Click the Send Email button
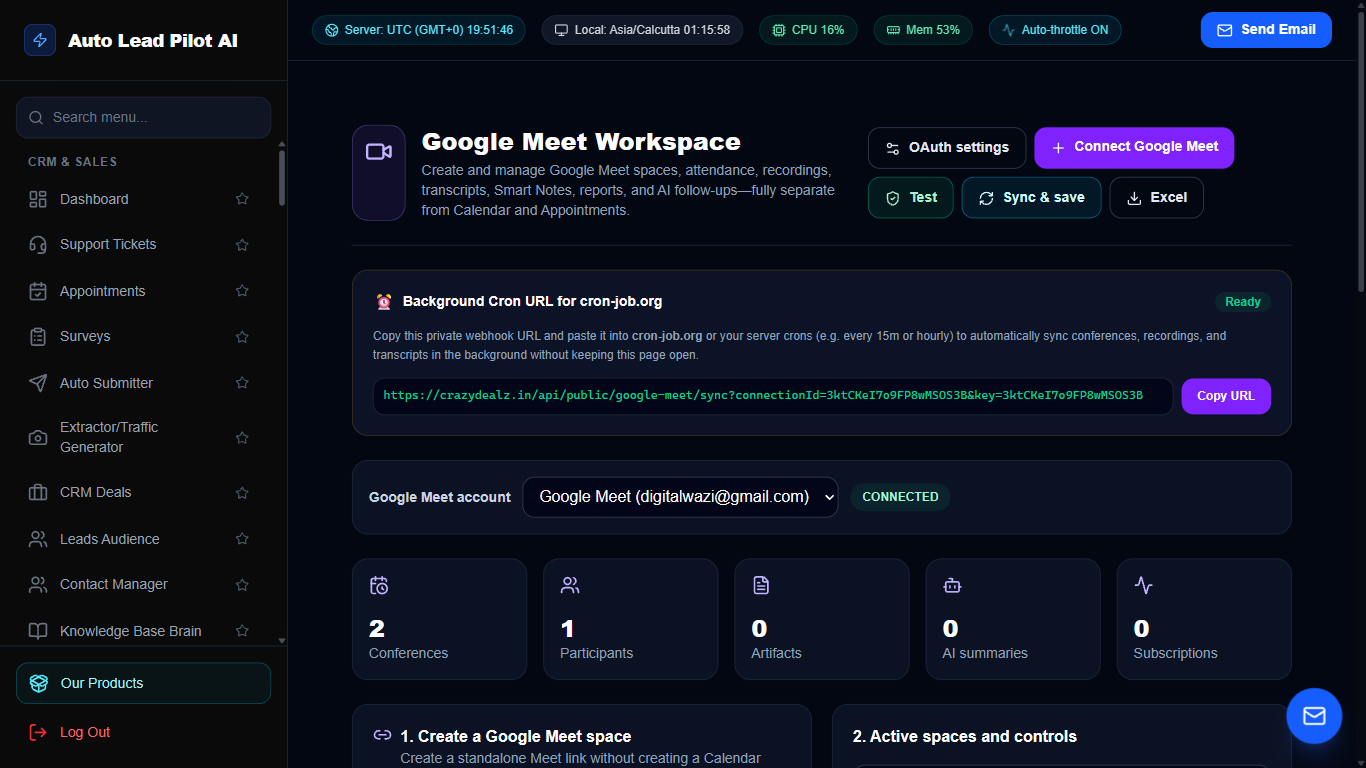 tap(1266, 30)
